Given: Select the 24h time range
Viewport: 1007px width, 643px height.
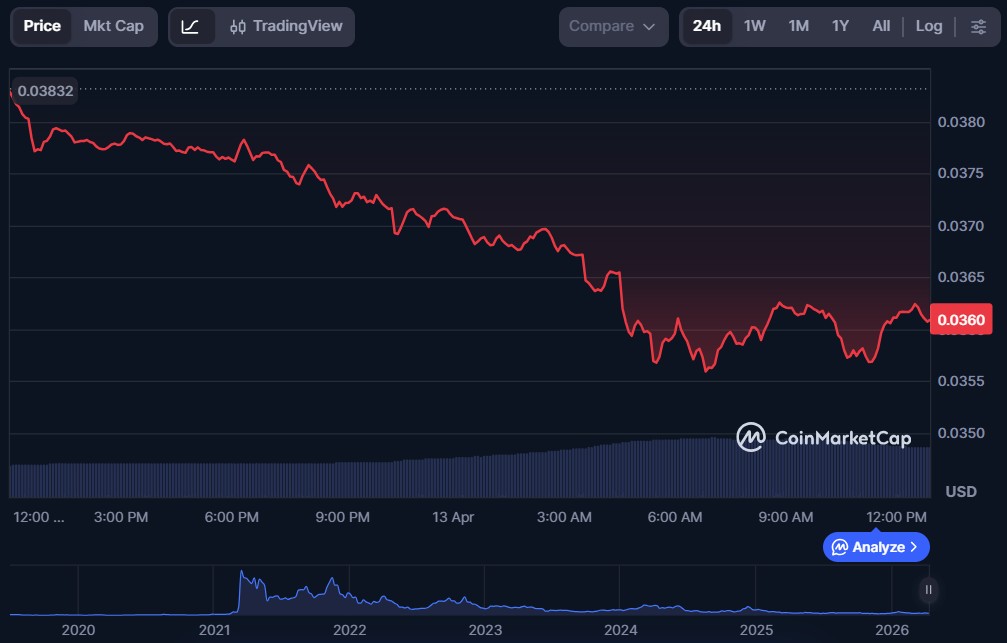Looking at the screenshot, I should pos(707,26).
